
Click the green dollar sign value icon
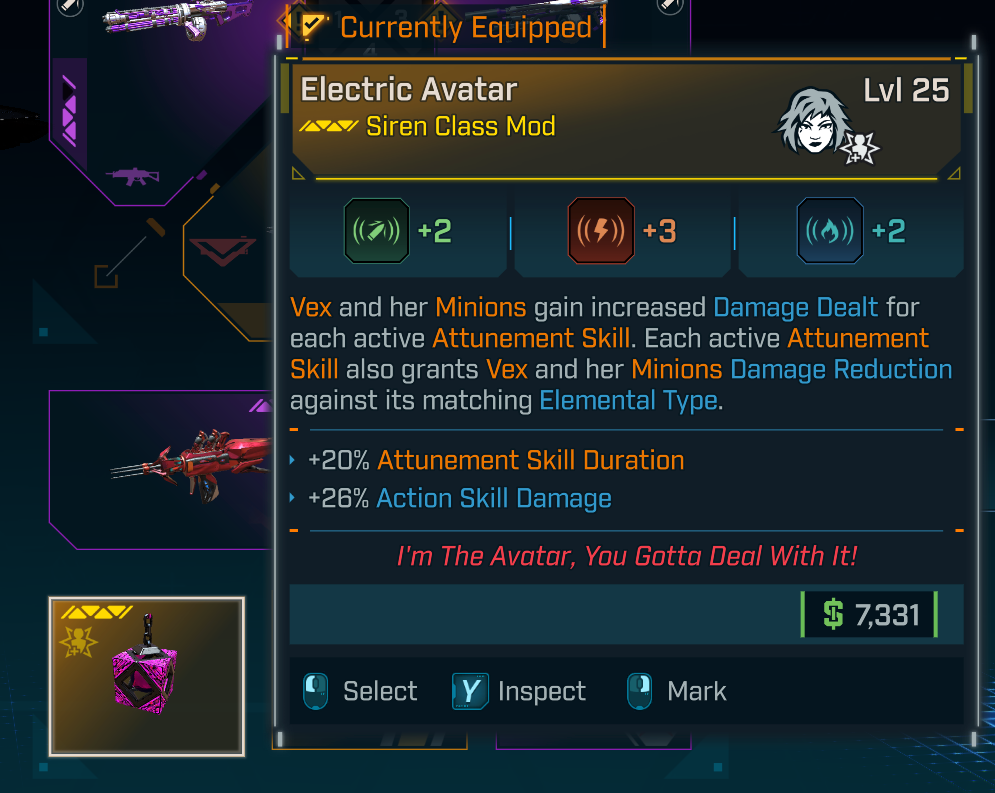pyautogui.click(x=833, y=614)
